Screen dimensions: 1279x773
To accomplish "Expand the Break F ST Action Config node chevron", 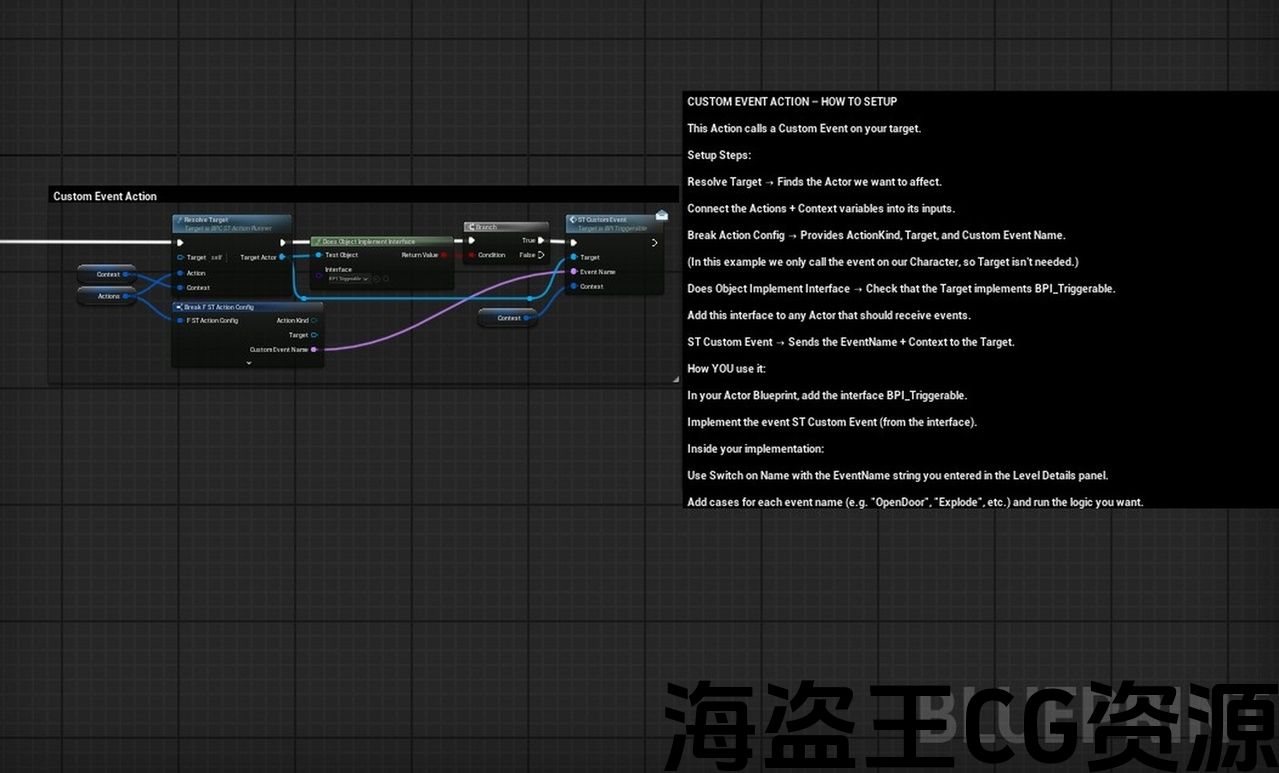I will pos(248,363).
